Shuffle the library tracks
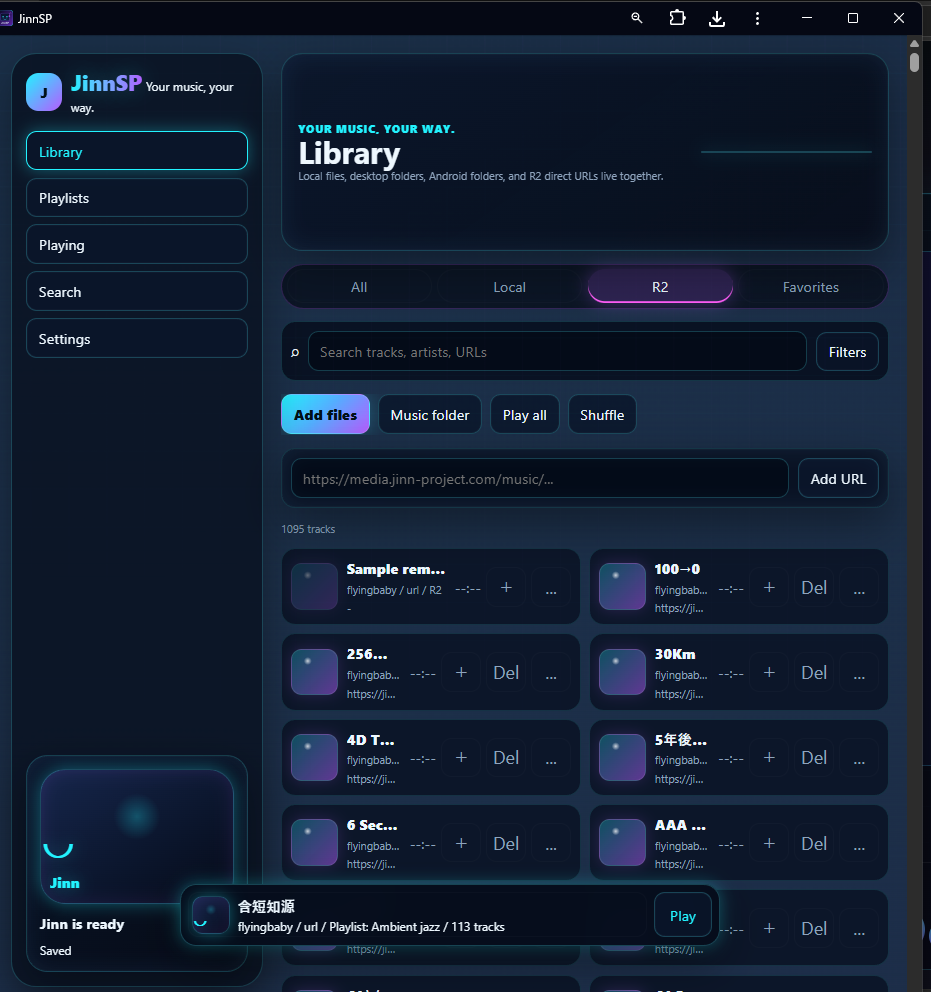Viewport: 931px width, 992px height. click(602, 414)
